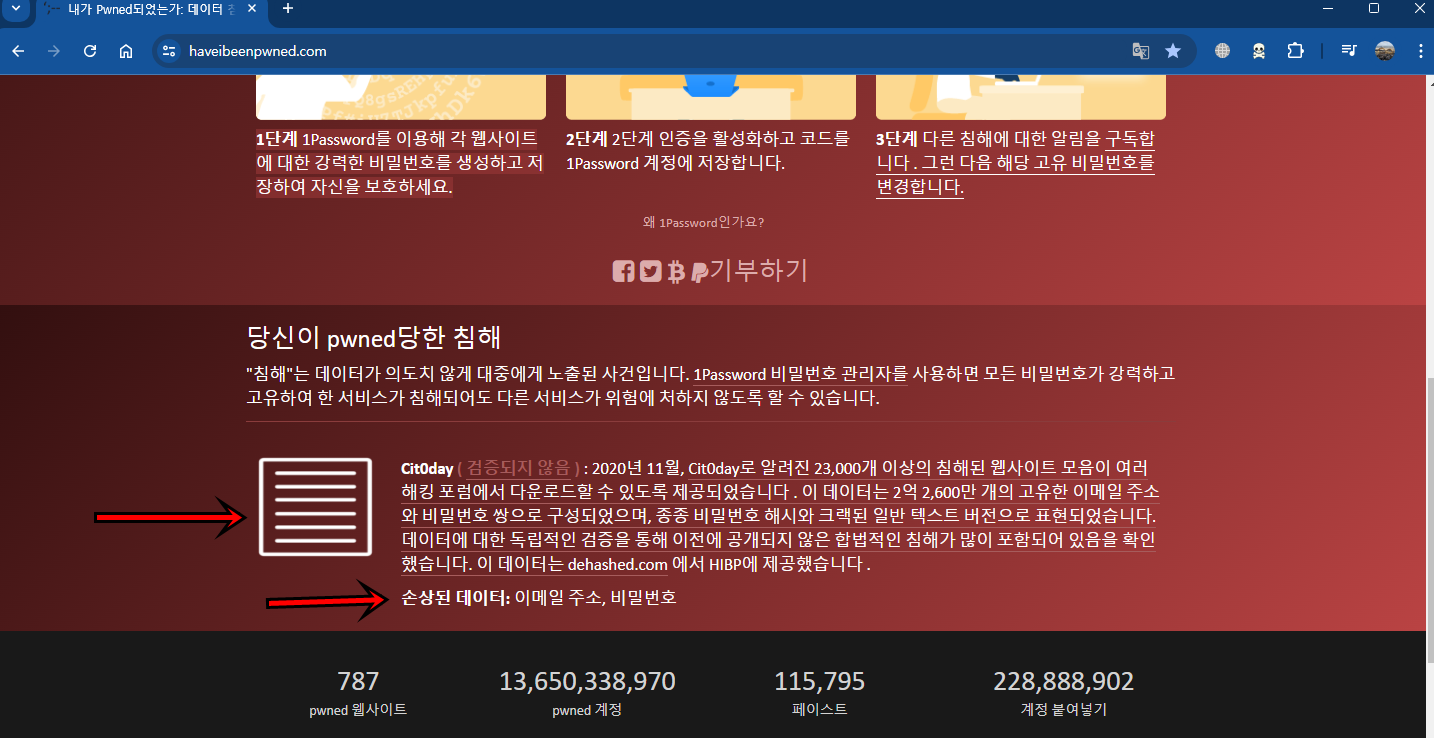The width and height of the screenshot is (1434, 738).
Task: Click the 787 pwned sites count
Action: click(358, 682)
